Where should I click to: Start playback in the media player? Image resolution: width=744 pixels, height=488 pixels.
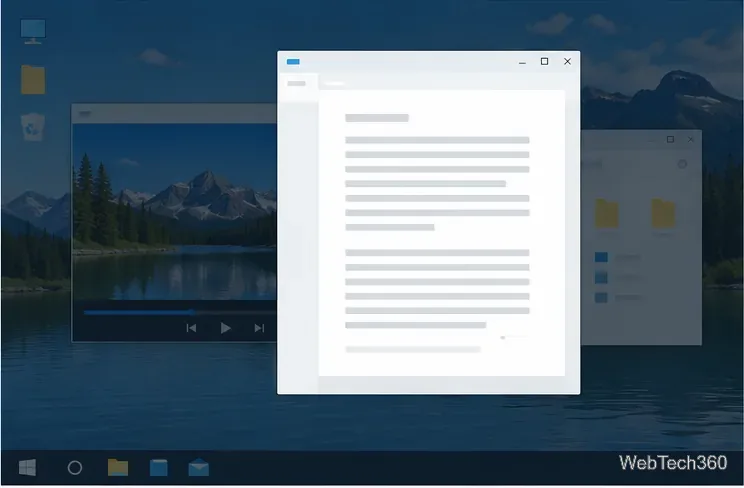(225, 328)
